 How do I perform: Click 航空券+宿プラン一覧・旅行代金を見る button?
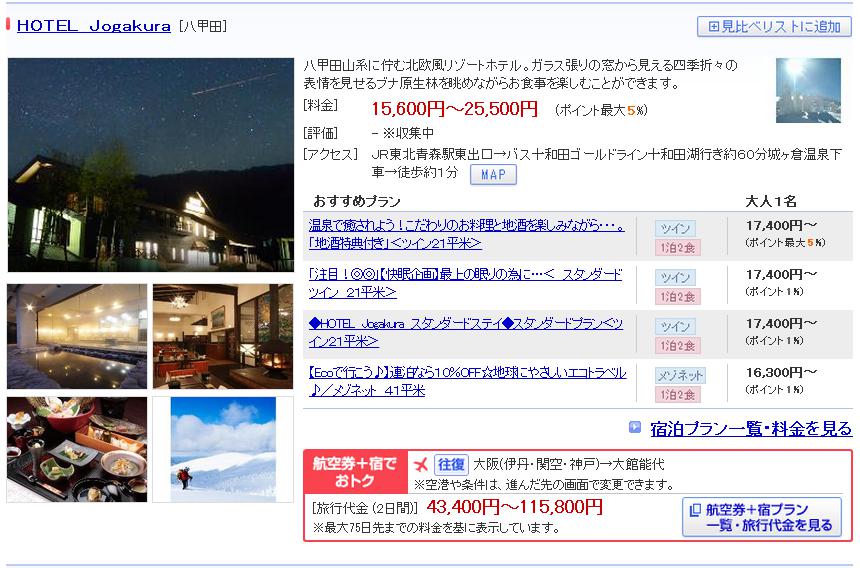pos(762,517)
